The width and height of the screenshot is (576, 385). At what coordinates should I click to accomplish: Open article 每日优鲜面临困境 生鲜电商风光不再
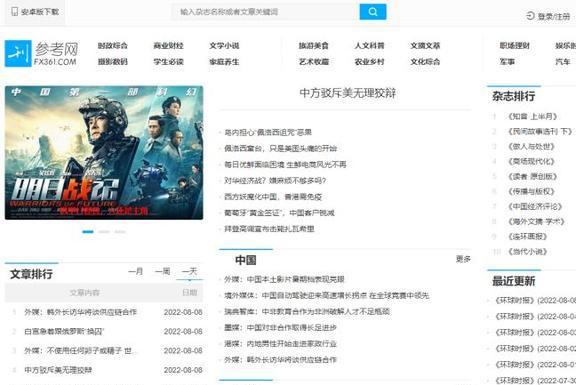tap(285, 164)
